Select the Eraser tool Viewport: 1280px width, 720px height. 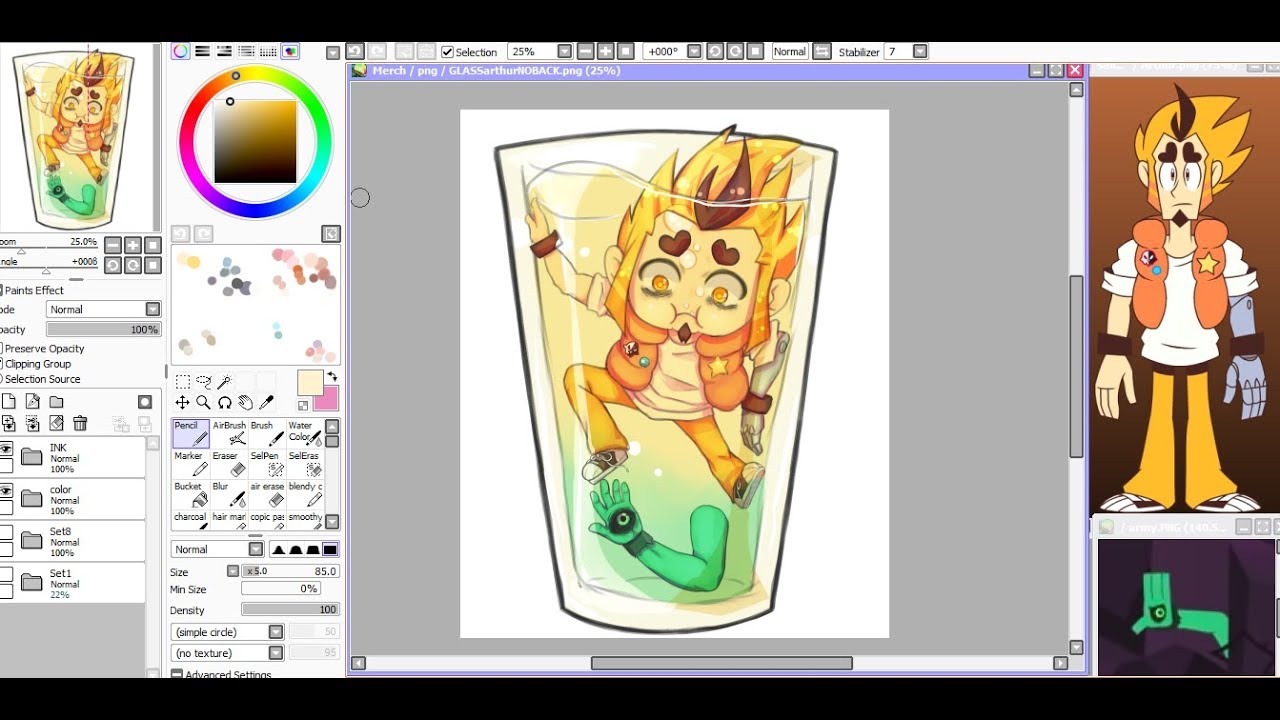(229, 464)
